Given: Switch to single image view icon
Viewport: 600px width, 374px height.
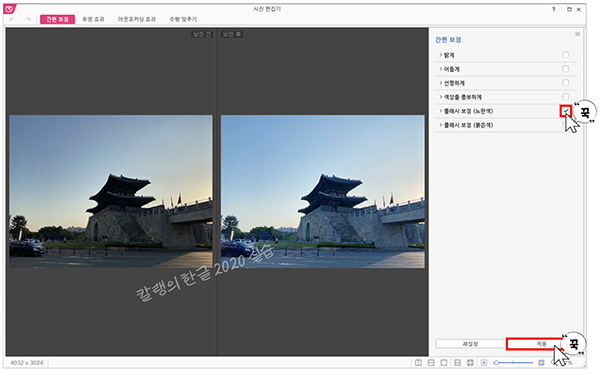Looking at the screenshot, I should (444, 362).
